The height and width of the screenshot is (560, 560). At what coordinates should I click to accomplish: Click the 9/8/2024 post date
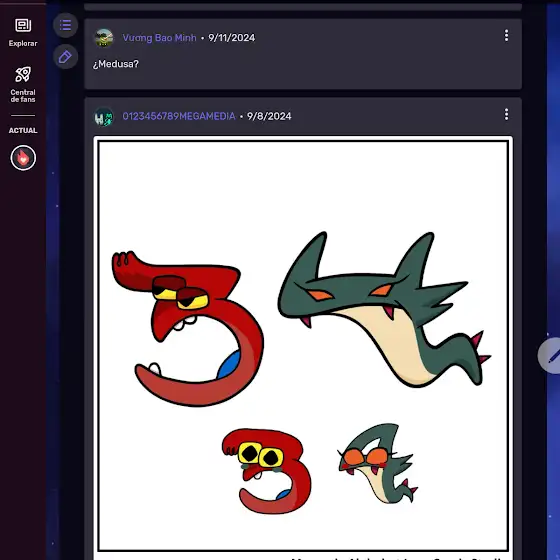269,116
